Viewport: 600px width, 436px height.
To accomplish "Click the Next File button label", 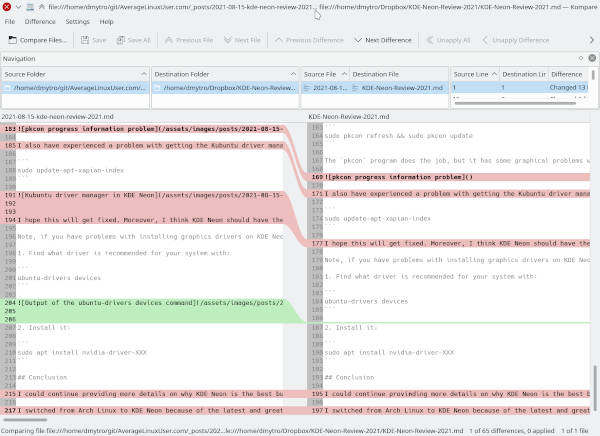I will pos(248,40).
